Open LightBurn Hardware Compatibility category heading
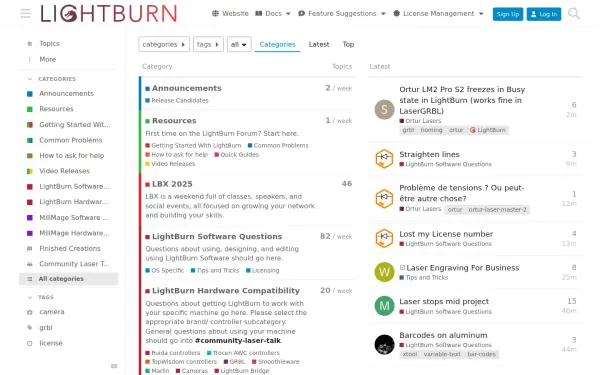This screenshot has height=375, width=600. (226, 291)
